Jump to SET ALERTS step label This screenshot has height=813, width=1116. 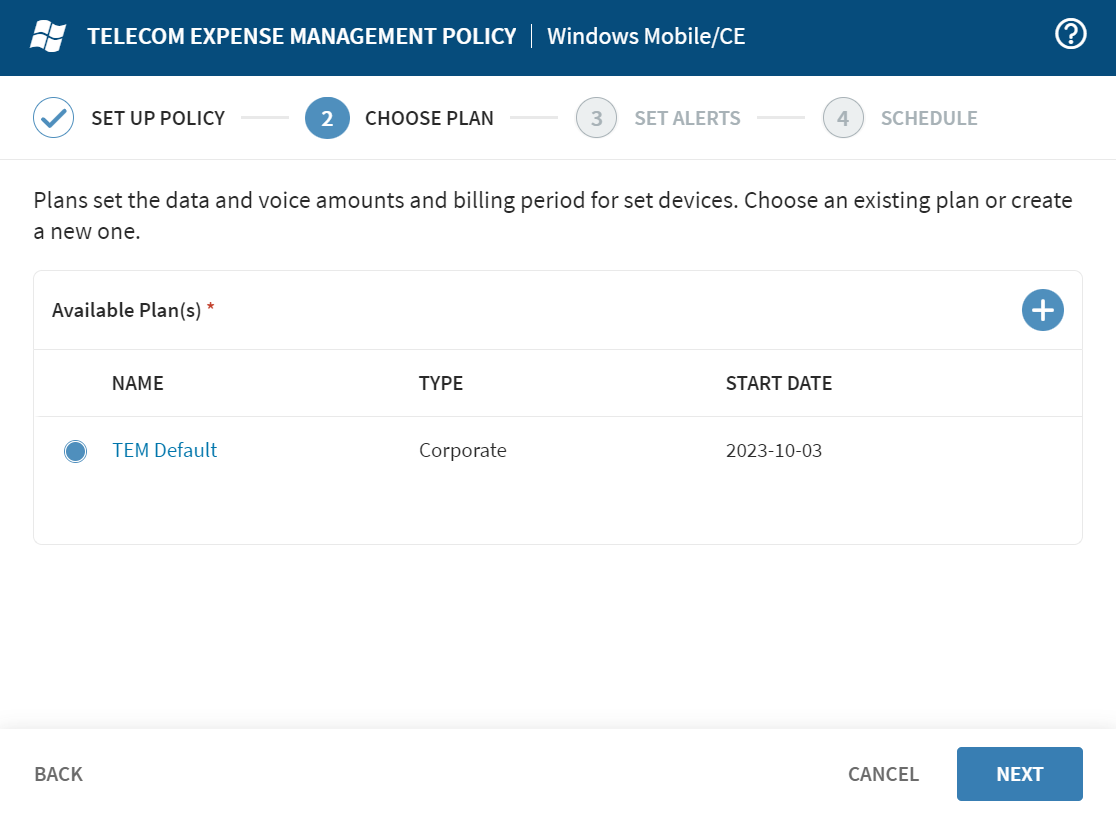[x=687, y=118]
